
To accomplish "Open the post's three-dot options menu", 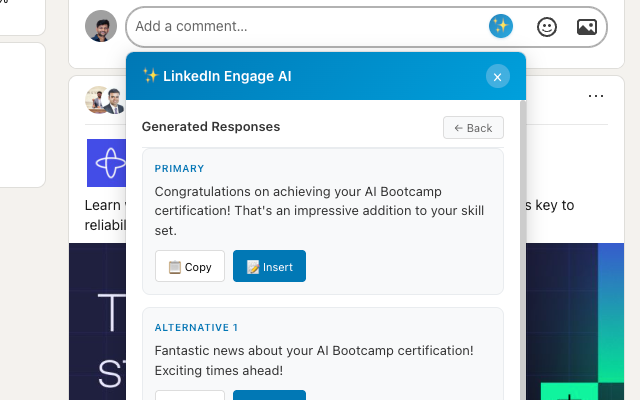I will (x=596, y=96).
